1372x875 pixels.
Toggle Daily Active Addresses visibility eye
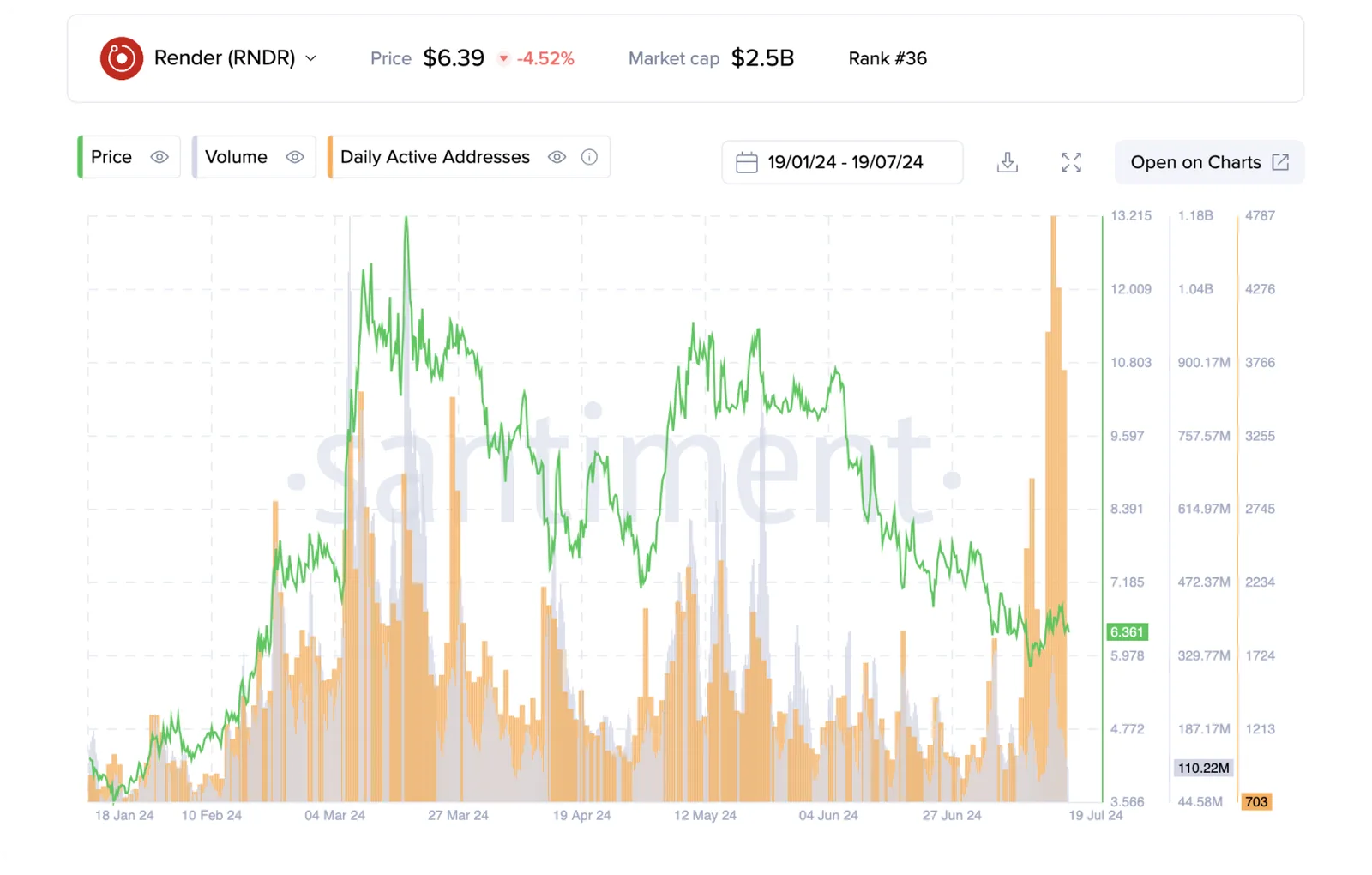click(557, 157)
